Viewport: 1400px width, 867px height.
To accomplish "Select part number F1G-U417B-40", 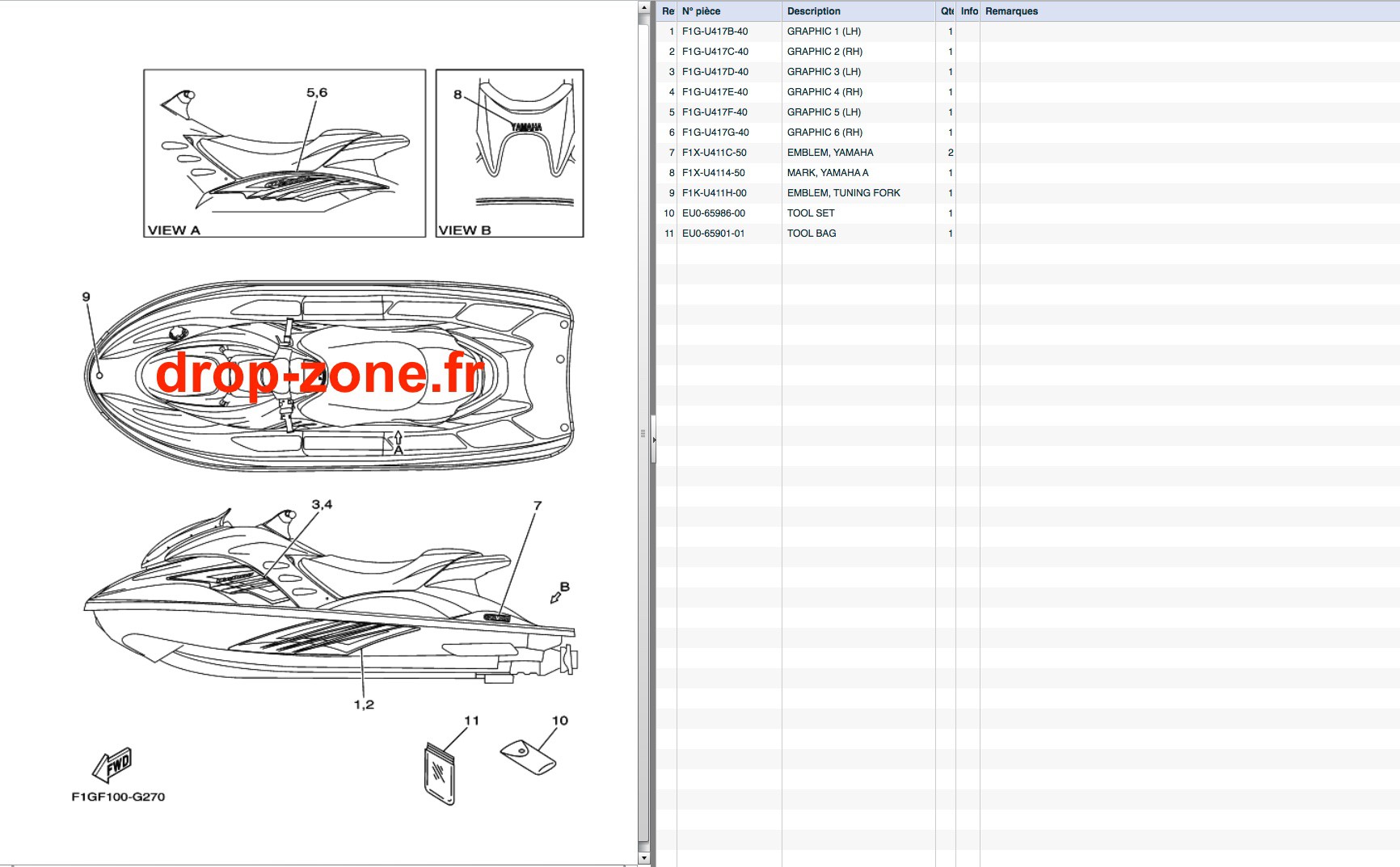I will tap(715, 32).
